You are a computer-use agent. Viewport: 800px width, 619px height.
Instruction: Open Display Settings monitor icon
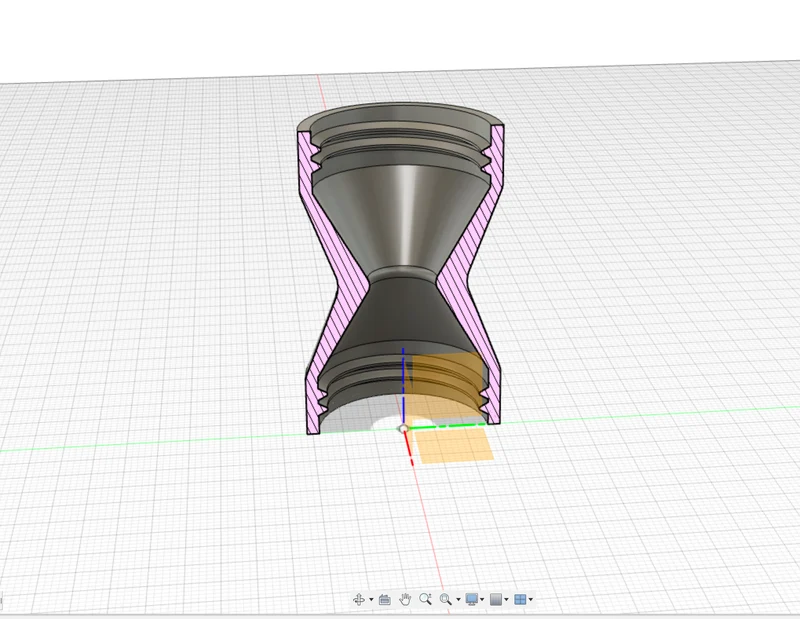coord(472,599)
